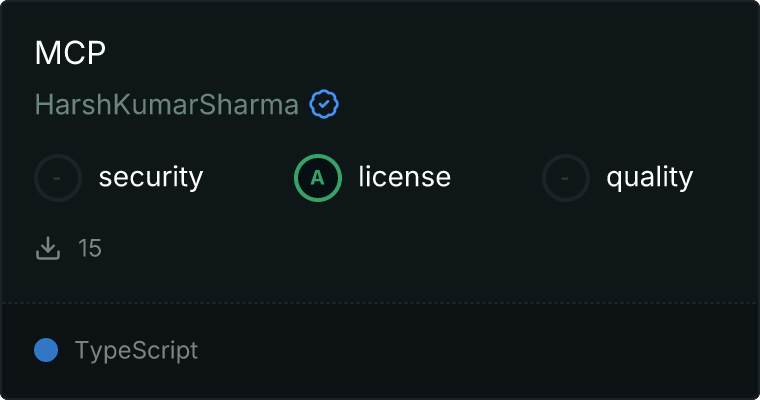The image size is (760, 400).
Task: Click the license label text
Action: point(405,176)
